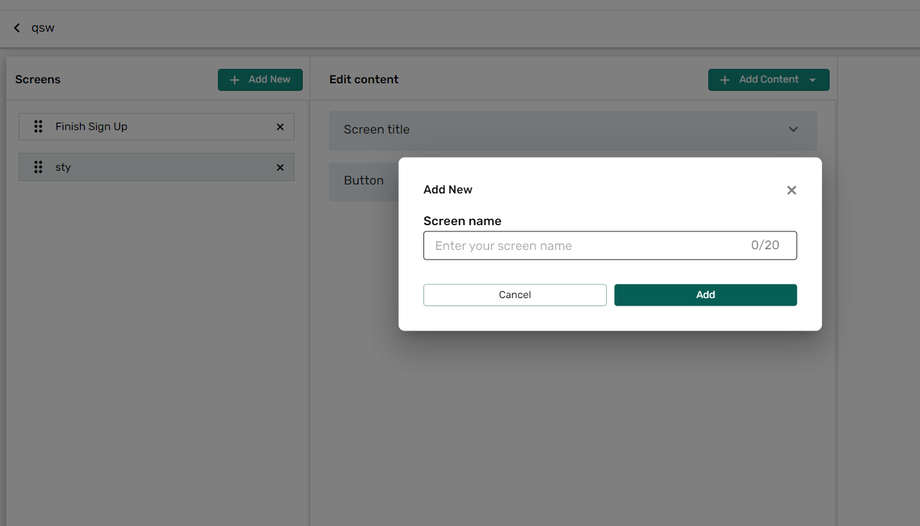Click the 0/20 character counter
920x526 pixels.
pos(765,246)
